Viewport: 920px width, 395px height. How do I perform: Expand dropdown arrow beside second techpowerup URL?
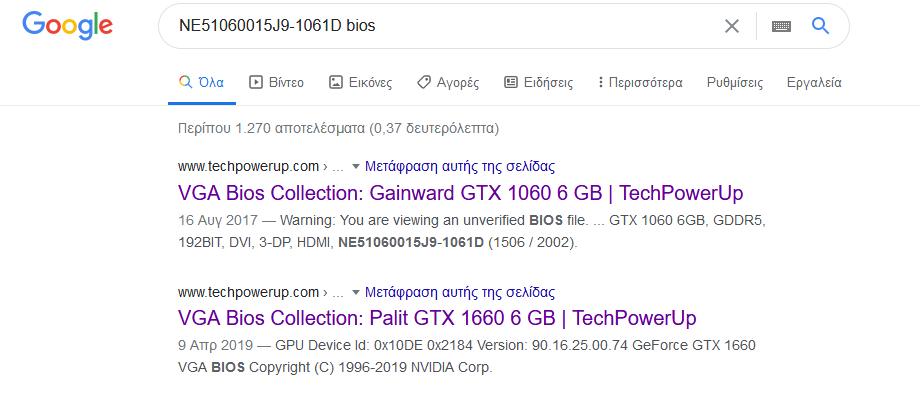pyautogui.click(x=355, y=292)
